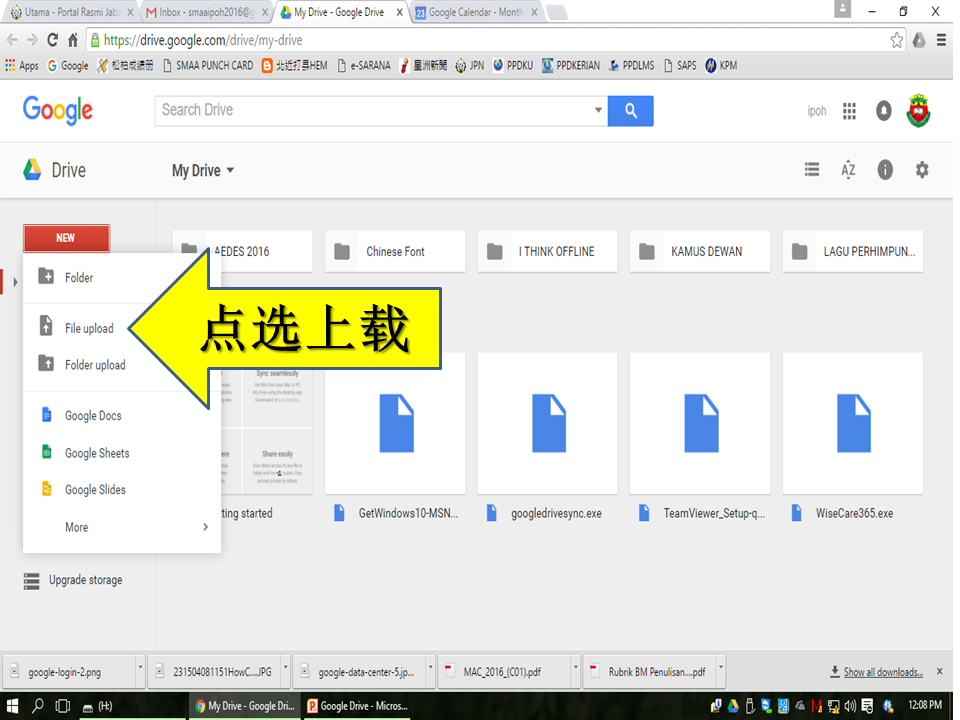The height and width of the screenshot is (720, 960).
Task: Open the search options dropdown arrow
Action: point(598,110)
